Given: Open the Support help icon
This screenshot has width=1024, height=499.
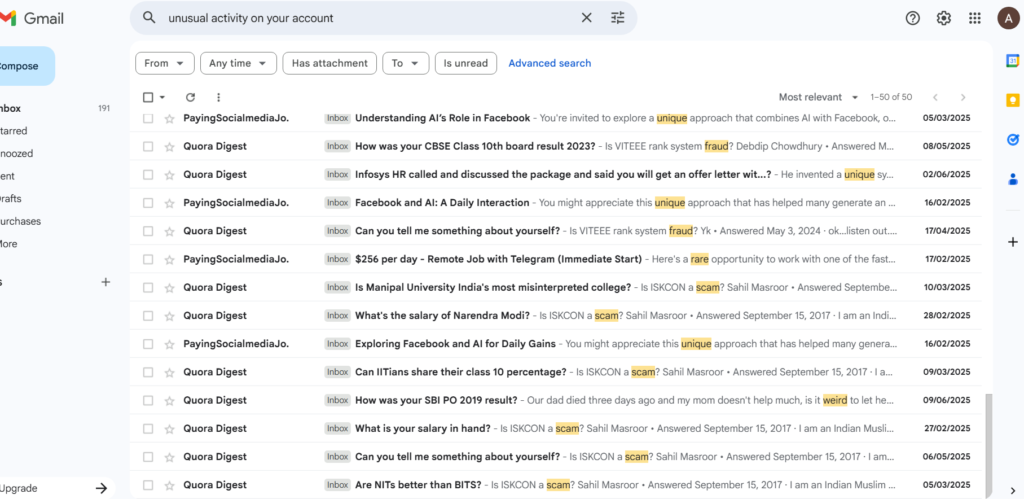Looking at the screenshot, I should 912,18.
